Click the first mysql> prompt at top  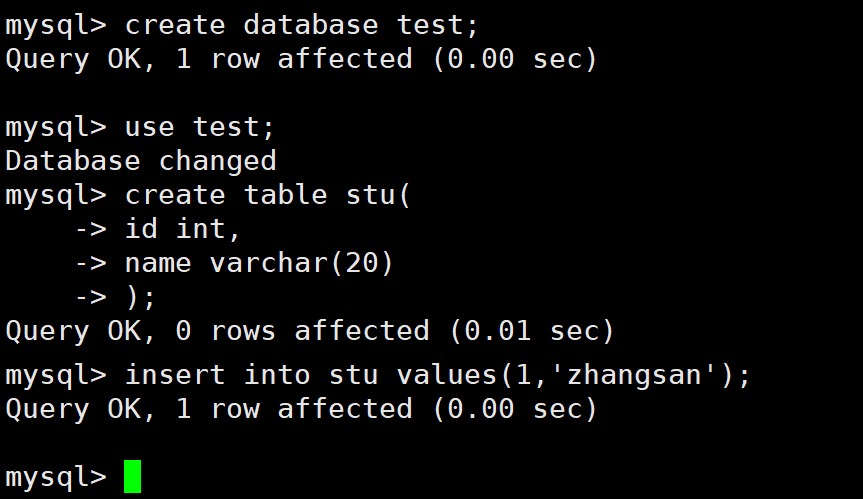[56, 26]
